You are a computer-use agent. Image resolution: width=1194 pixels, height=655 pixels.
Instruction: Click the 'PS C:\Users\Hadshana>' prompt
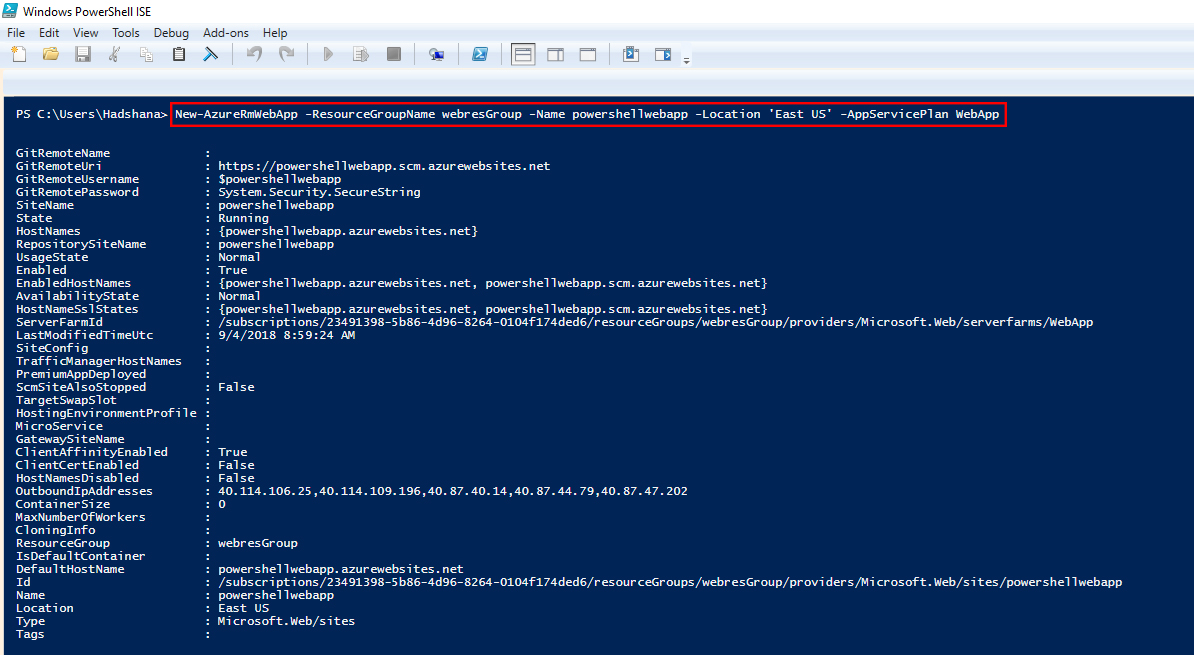[91, 114]
